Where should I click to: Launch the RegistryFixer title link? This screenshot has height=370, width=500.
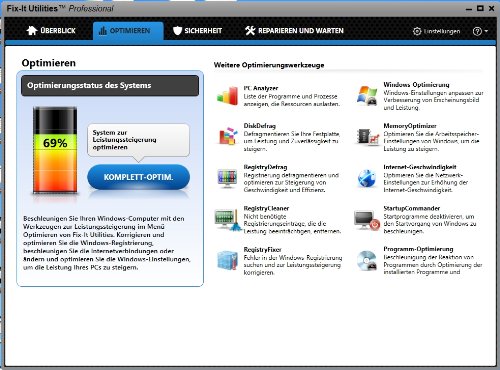tap(263, 250)
